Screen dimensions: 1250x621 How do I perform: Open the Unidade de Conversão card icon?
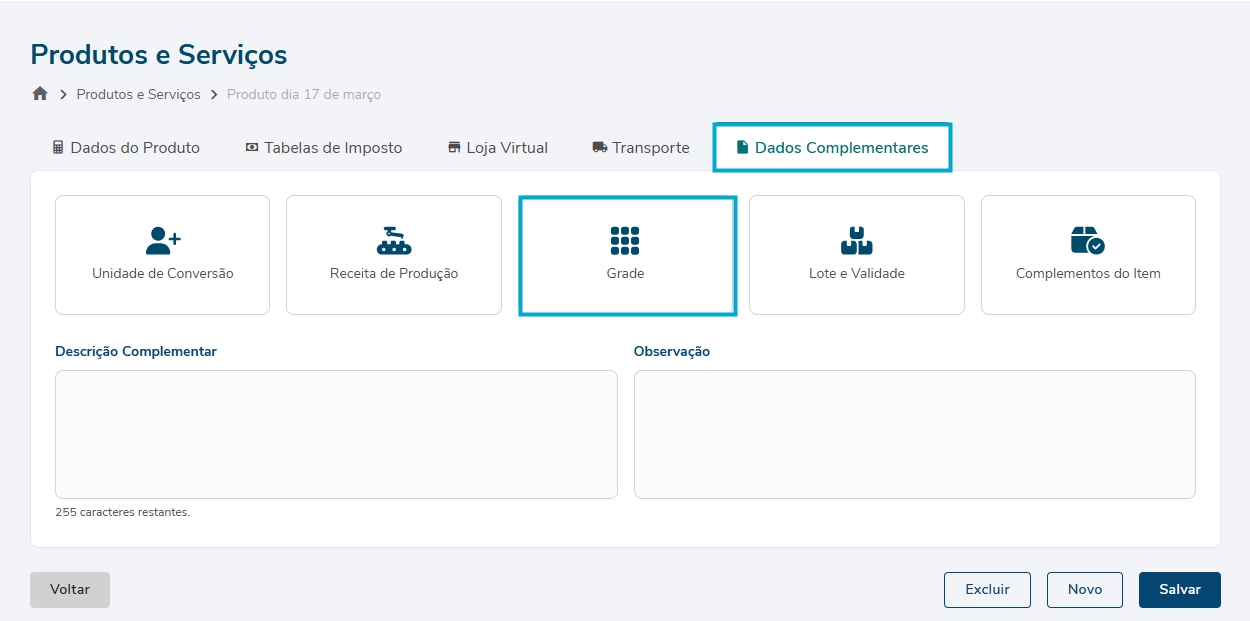tap(163, 240)
